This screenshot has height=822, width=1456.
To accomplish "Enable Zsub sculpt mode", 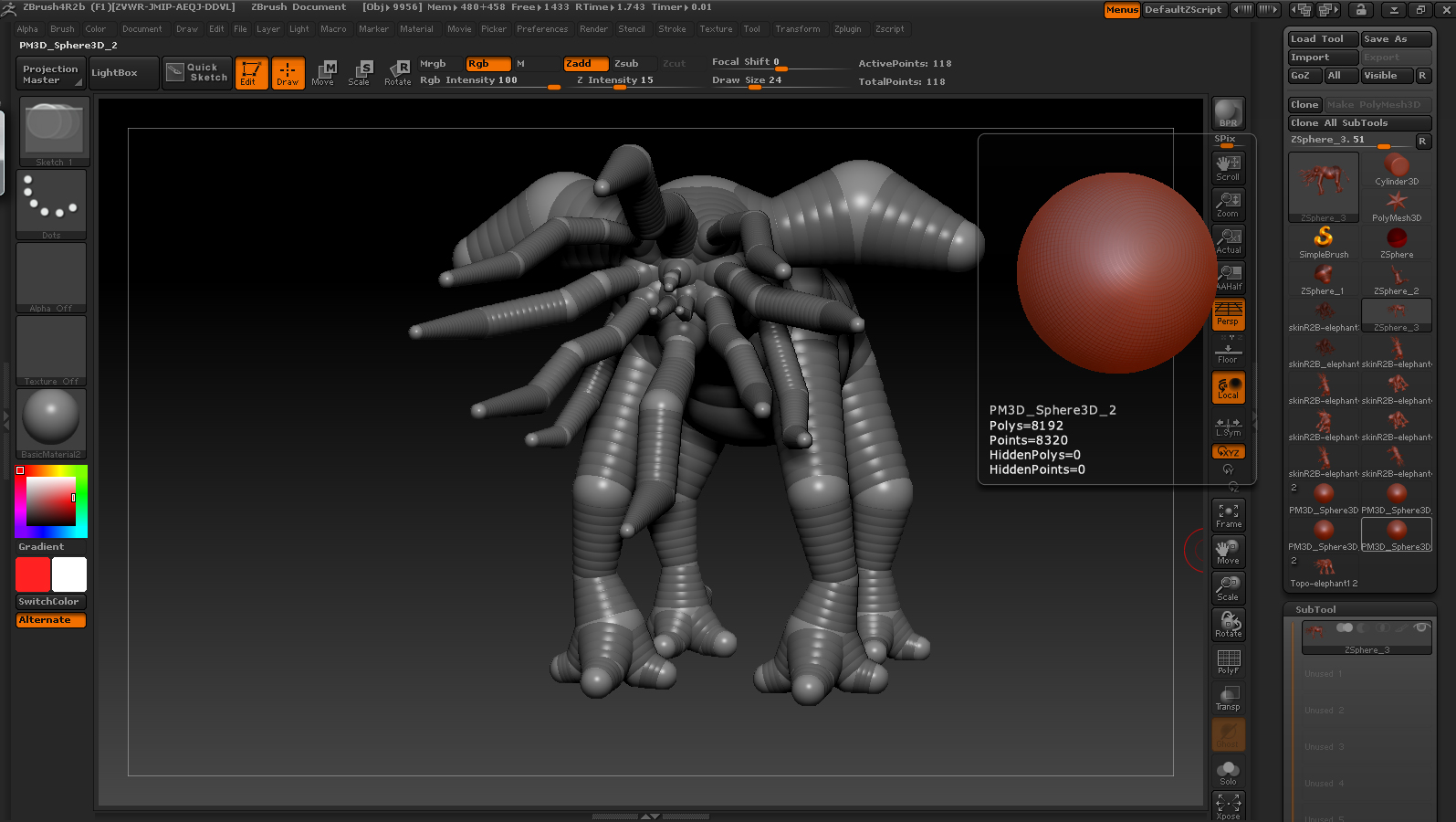I will 633,64.
